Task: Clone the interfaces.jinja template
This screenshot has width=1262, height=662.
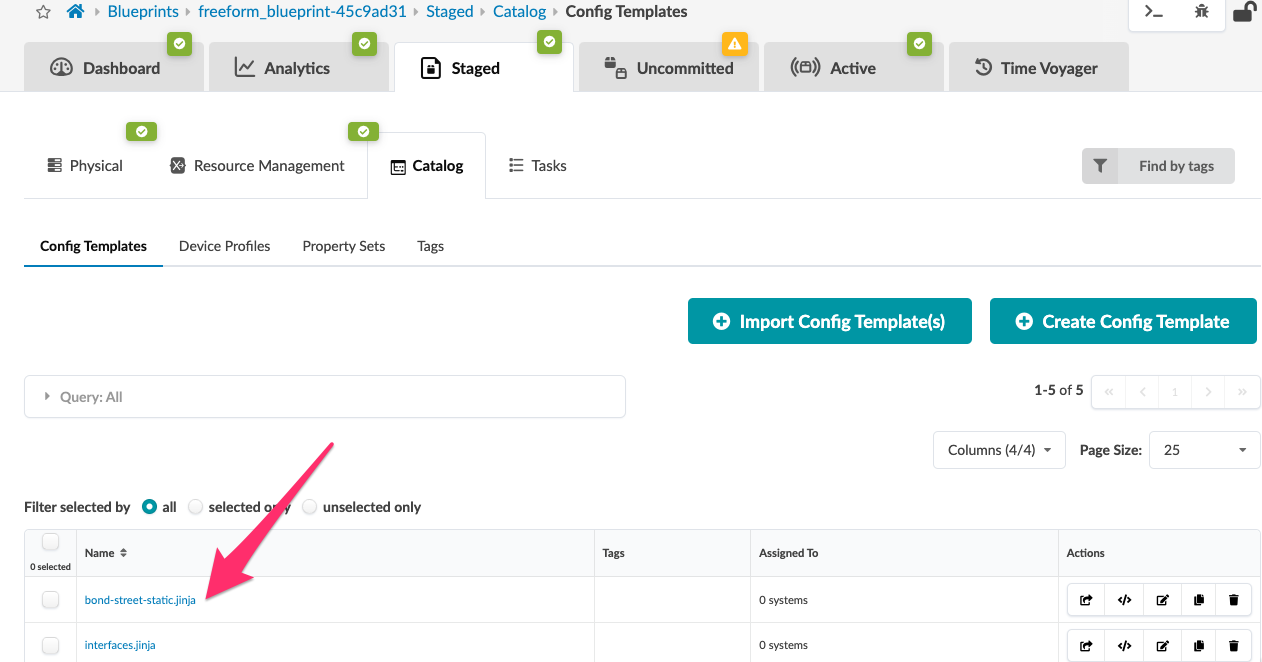Action: [x=1199, y=645]
